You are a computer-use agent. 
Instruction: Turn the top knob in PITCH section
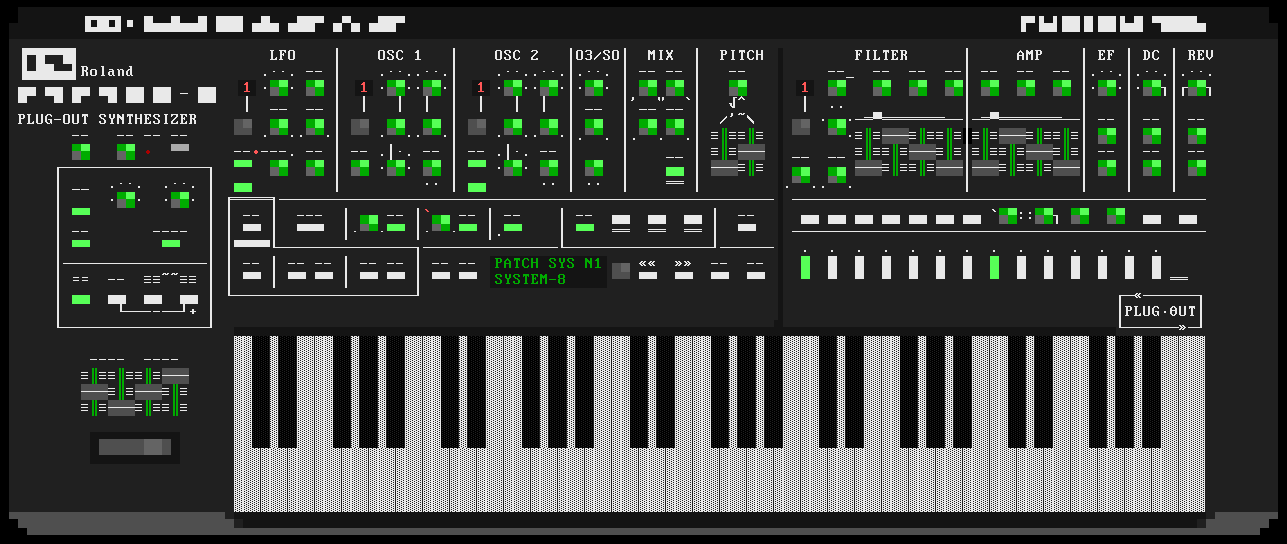(739, 88)
